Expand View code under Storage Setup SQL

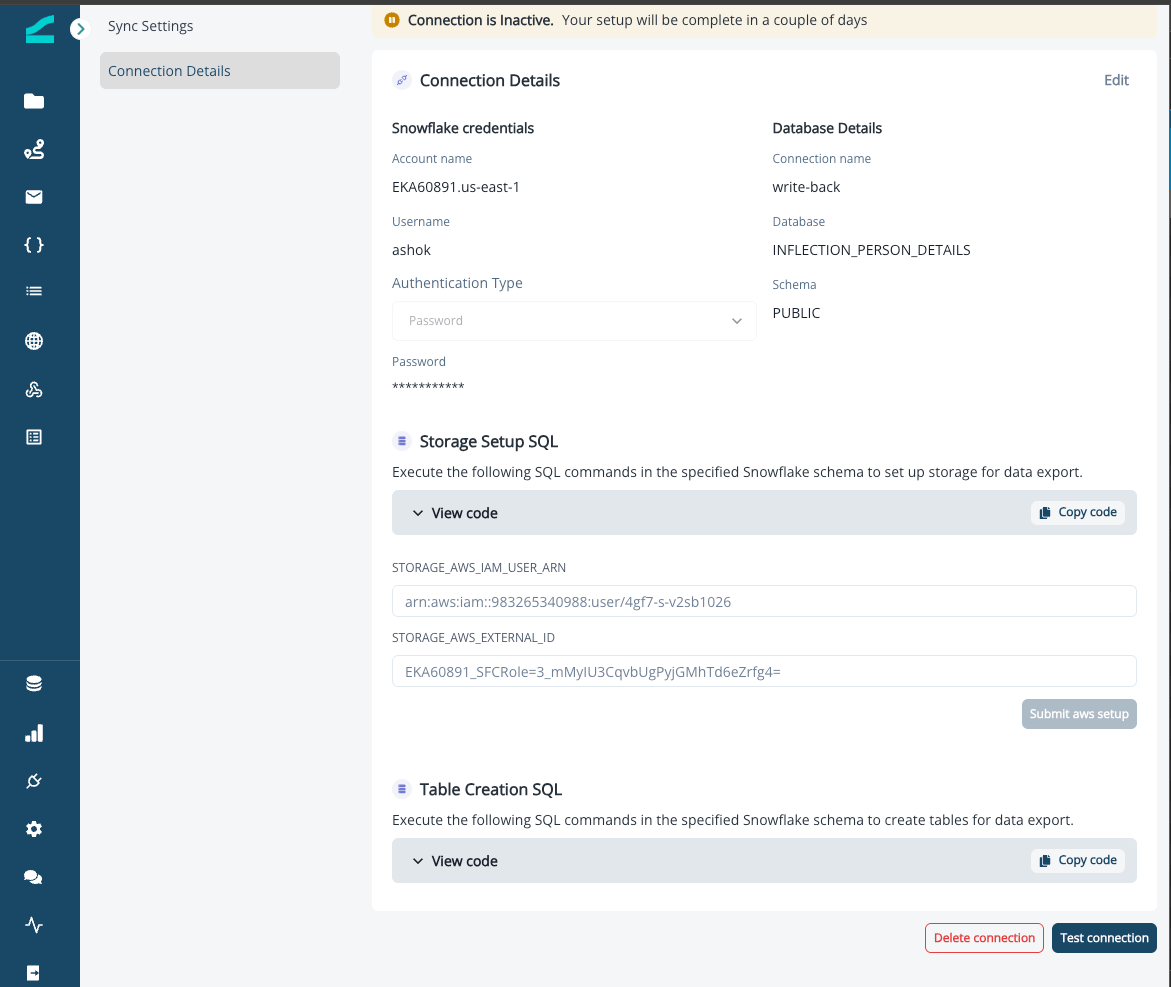pyautogui.click(x=455, y=513)
